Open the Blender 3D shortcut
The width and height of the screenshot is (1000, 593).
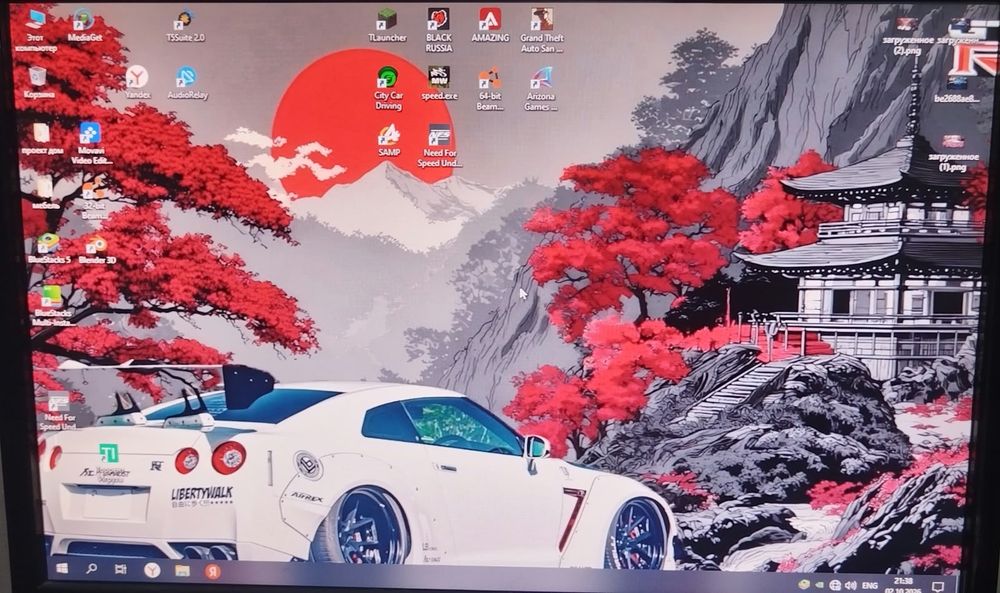click(x=97, y=249)
